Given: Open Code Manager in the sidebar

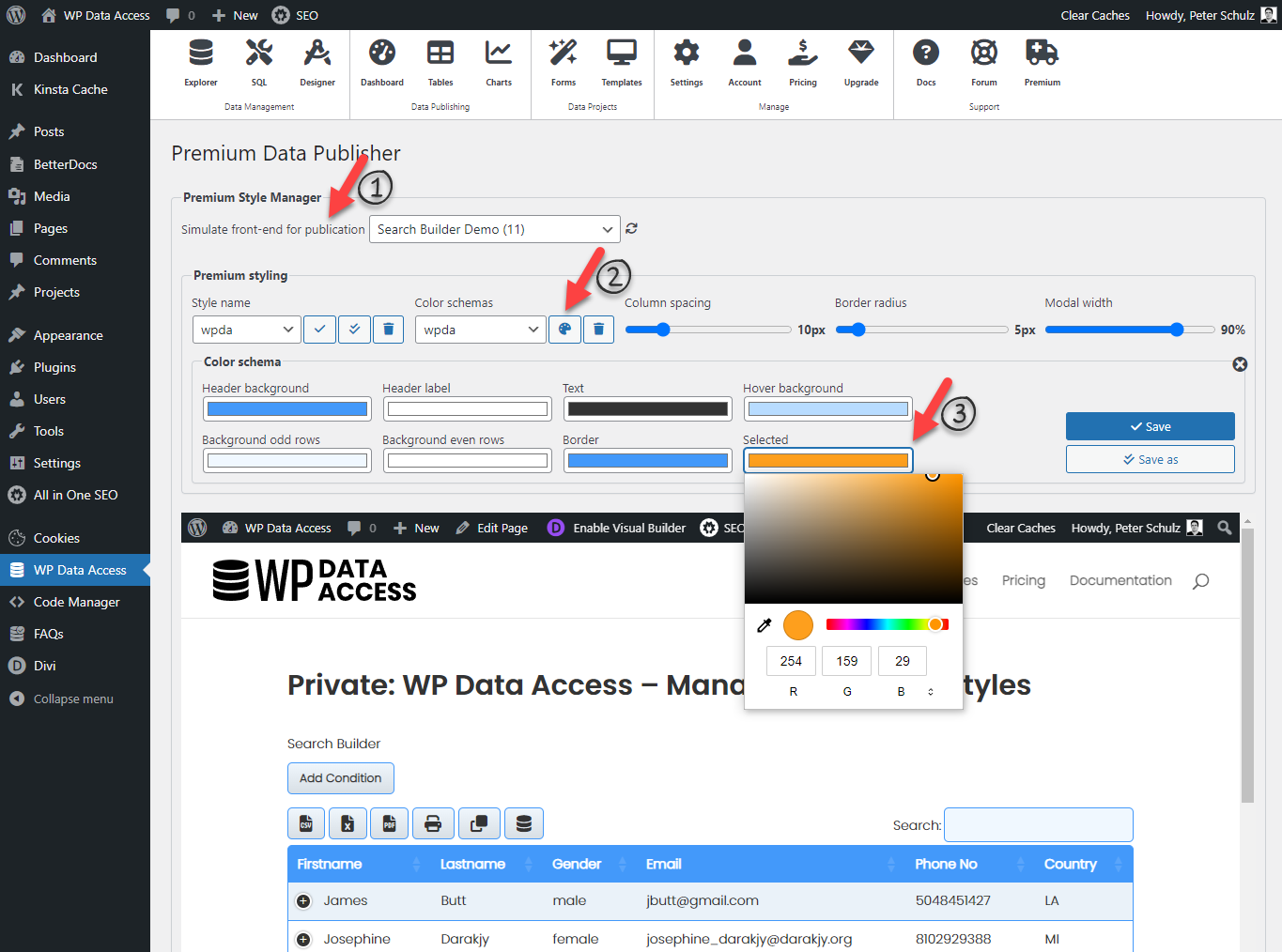Looking at the screenshot, I should tap(76, 602).
